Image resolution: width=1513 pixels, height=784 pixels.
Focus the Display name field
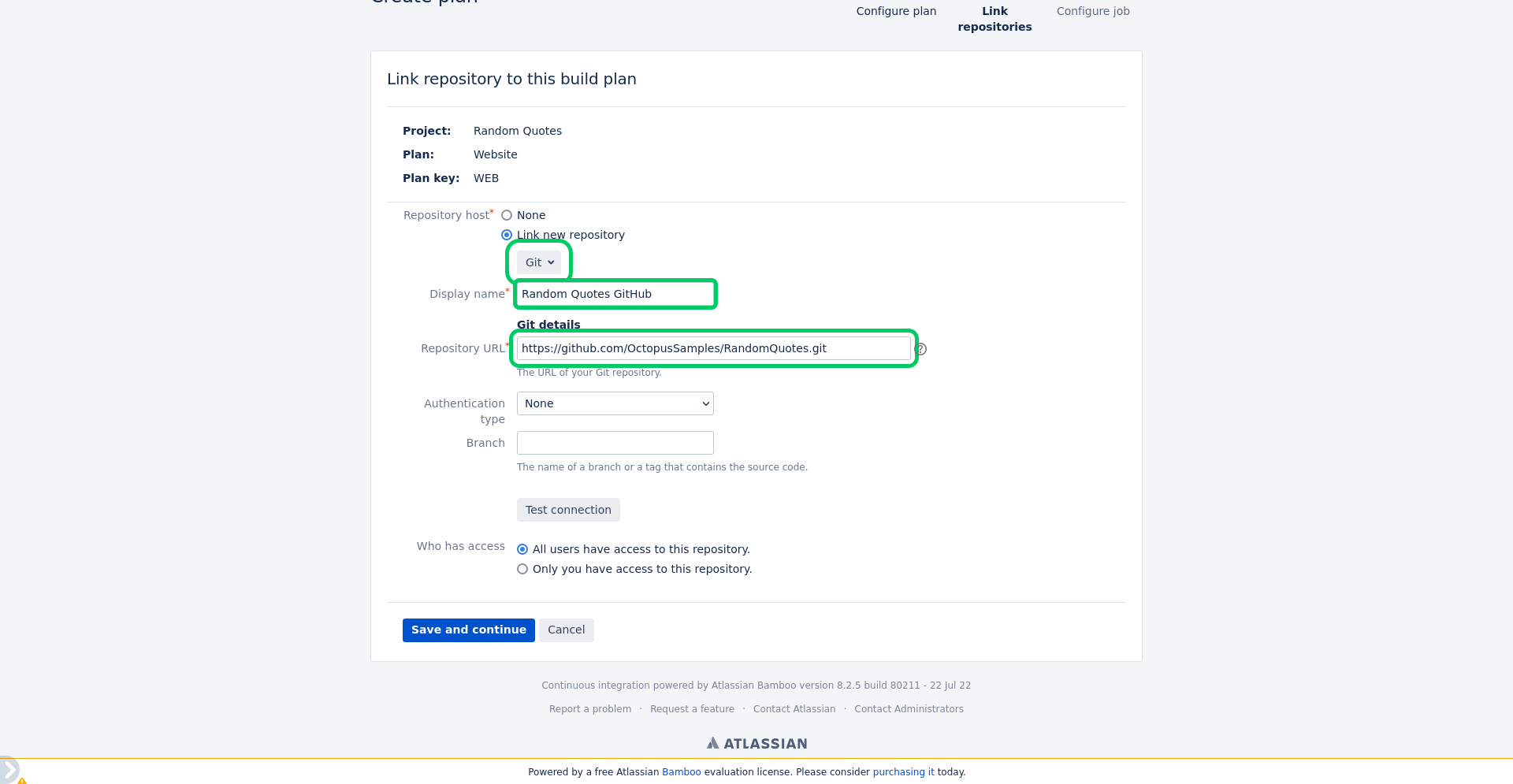(x=615, y=294)
